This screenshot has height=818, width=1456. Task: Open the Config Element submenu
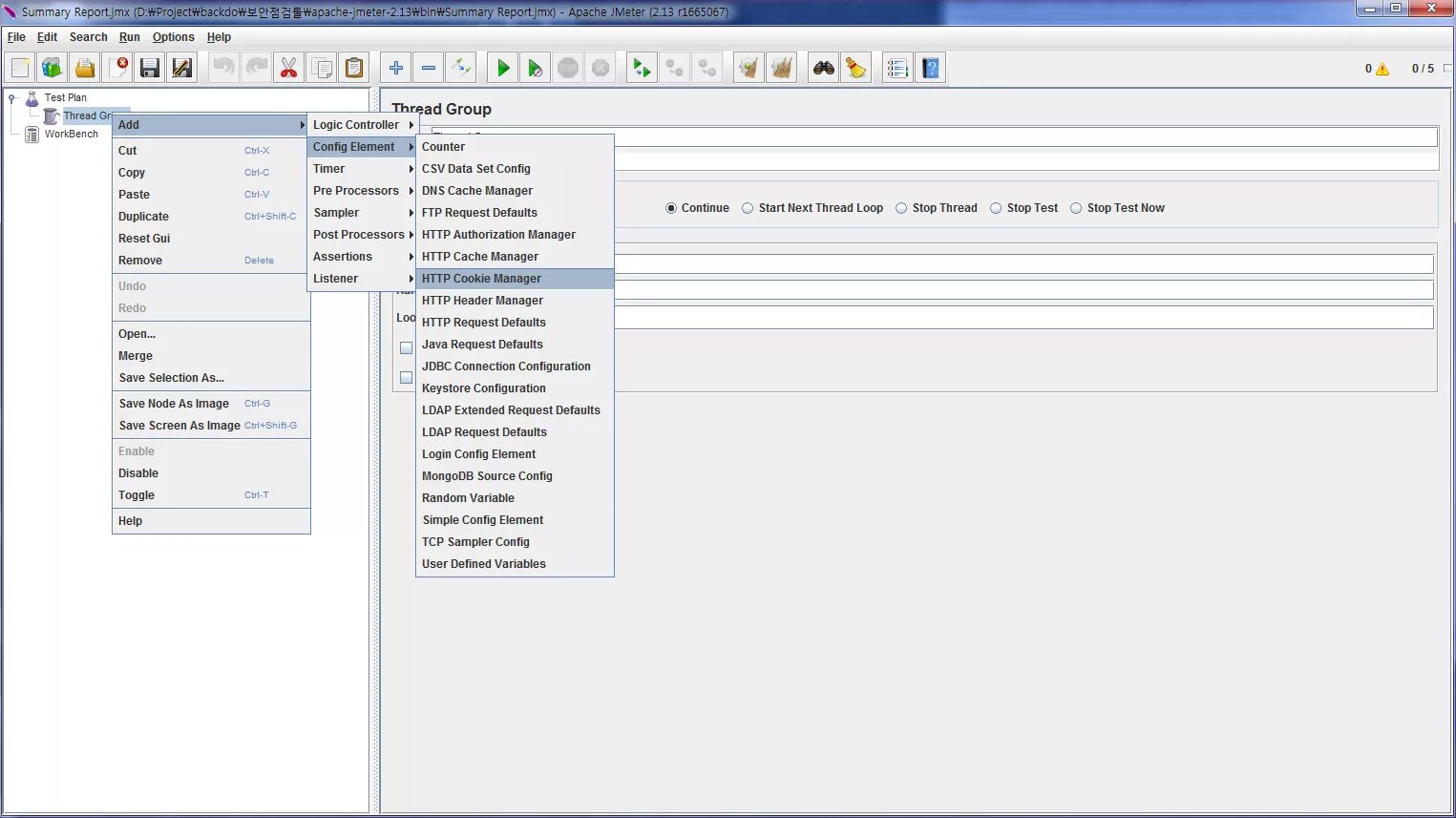pyautogui.click(x=363, y=147)
